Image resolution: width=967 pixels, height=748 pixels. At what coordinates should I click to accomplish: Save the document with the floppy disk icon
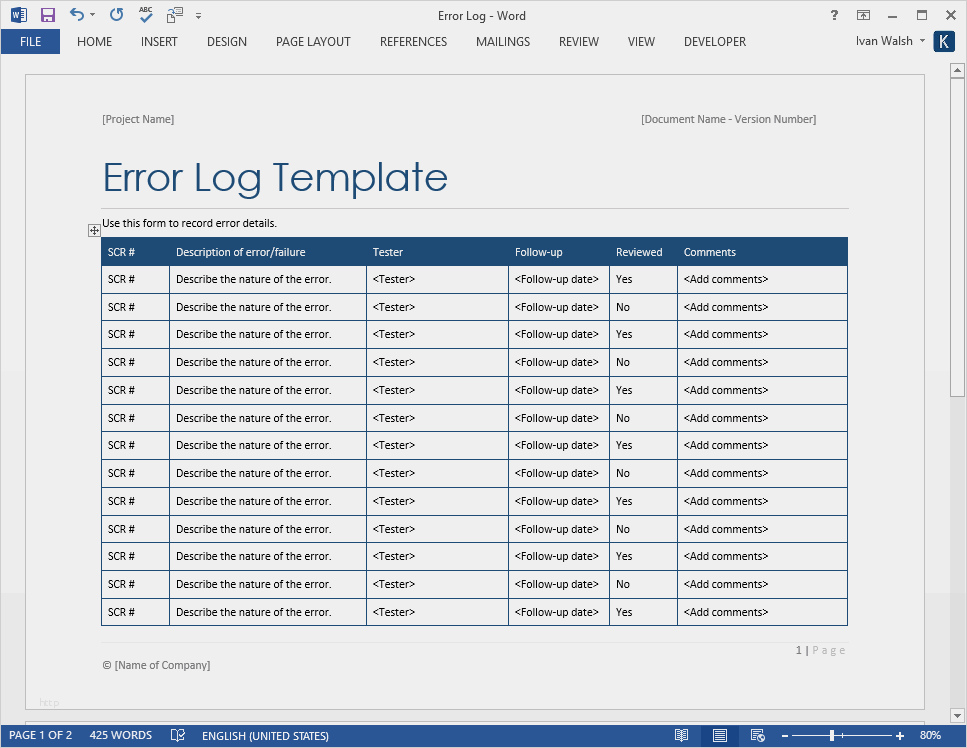pos(47,15)
